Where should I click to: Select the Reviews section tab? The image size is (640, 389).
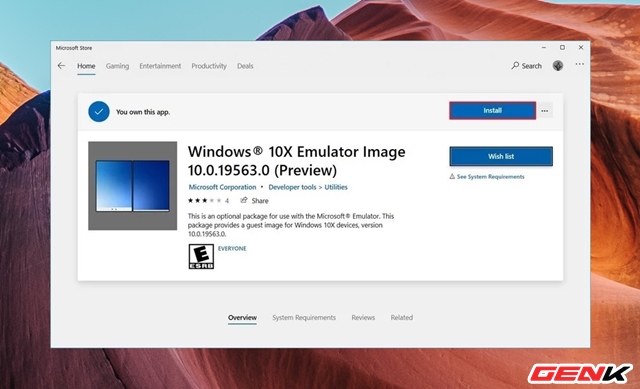point(363,318)
